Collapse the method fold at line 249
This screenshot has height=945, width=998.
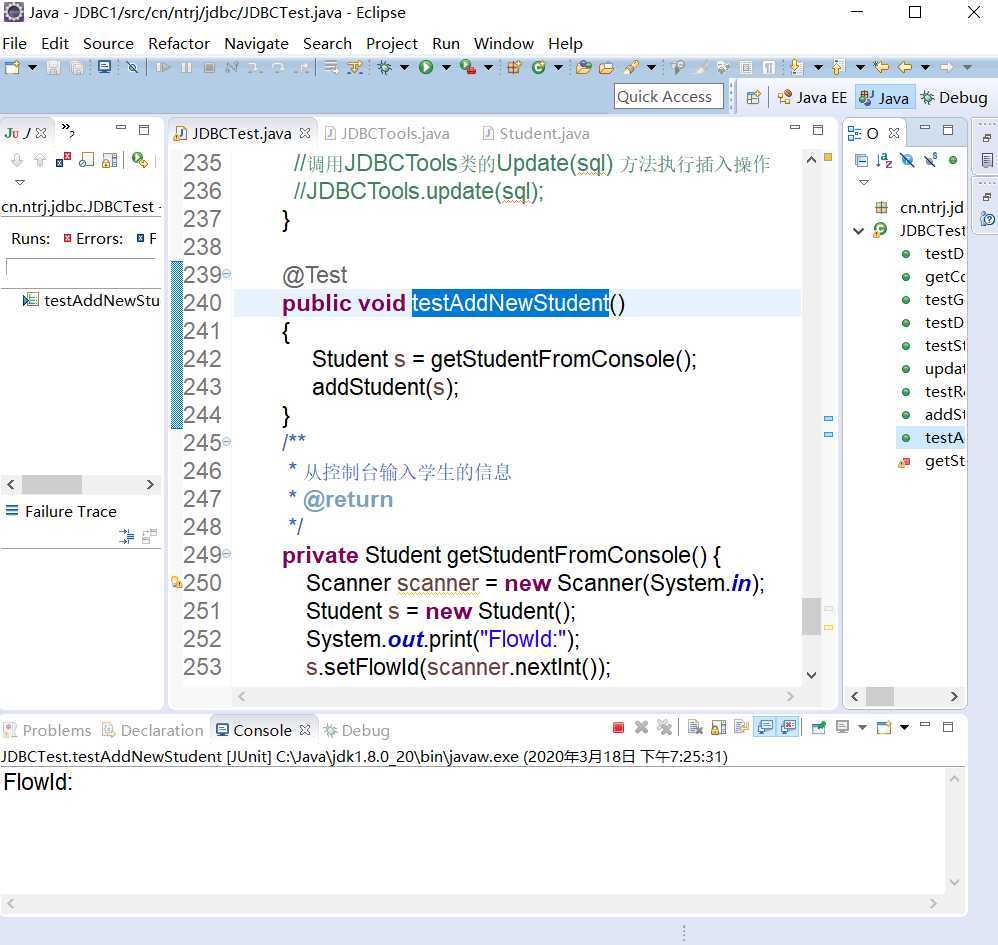pyautogui.click(x=227, y=554)
